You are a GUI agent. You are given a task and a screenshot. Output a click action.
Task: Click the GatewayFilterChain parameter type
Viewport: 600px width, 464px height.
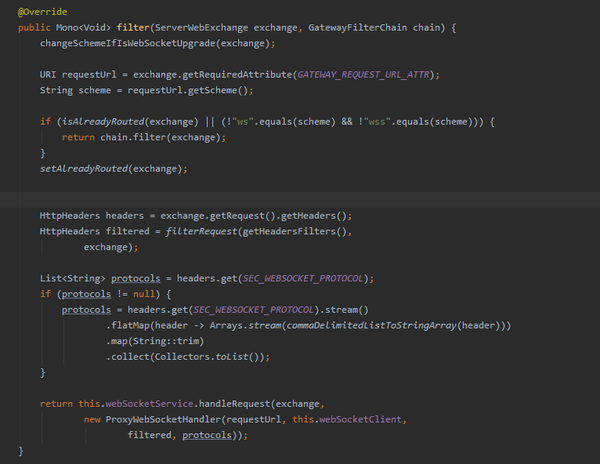tap(357, 28)
